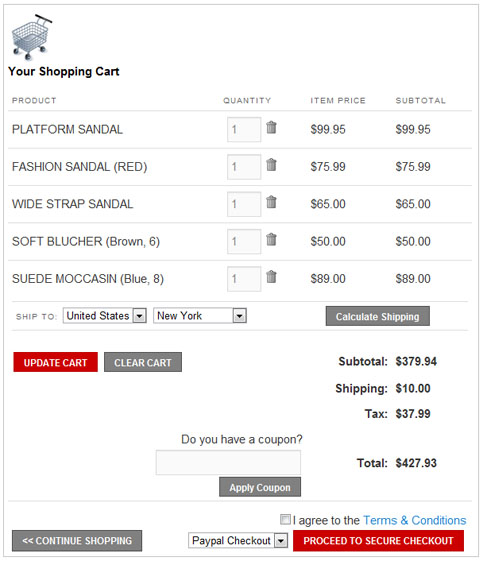Focus the coupon code input field
Viewport: 483px width, 561px height.
click(x=228, y=462)
